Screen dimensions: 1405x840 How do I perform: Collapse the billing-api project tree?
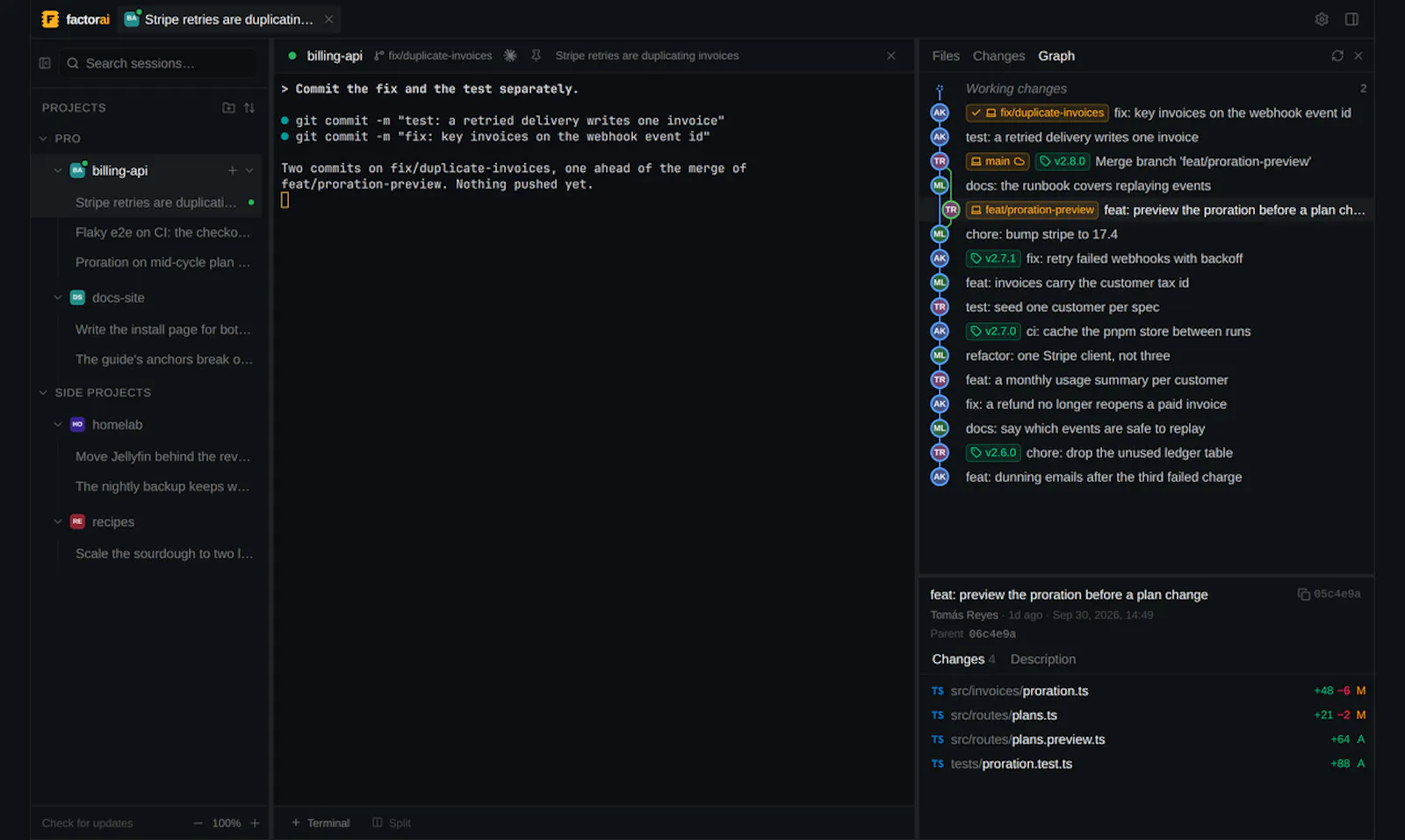58,170
